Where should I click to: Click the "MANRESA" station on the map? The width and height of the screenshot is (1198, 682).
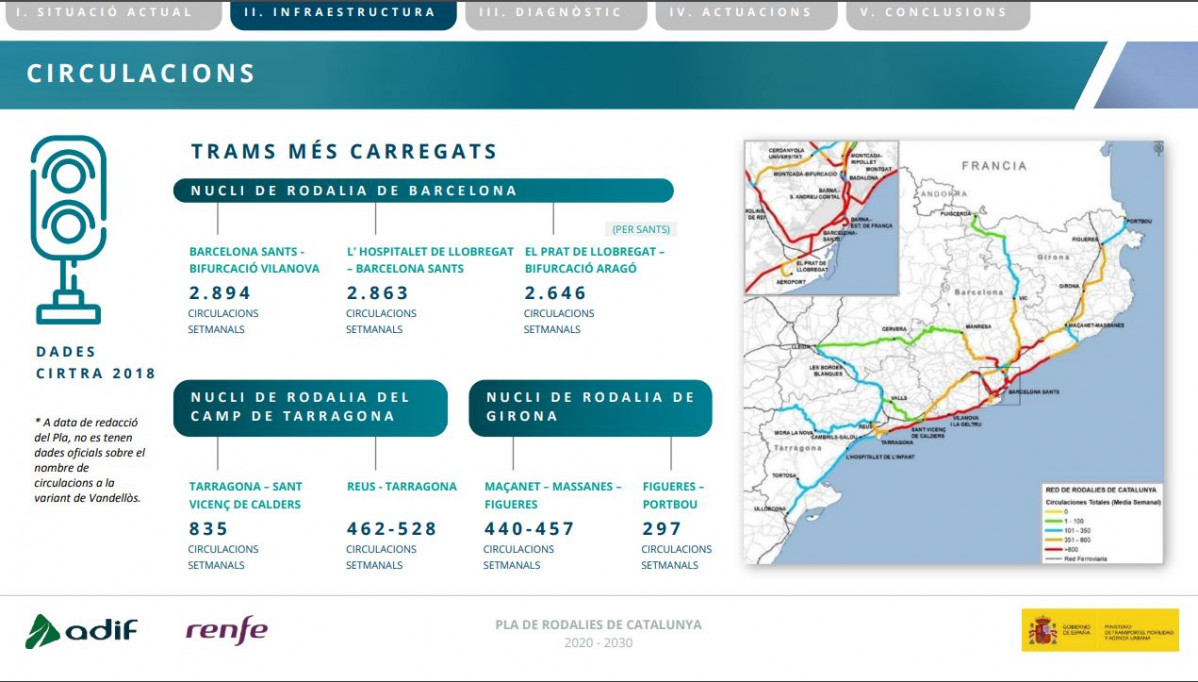(979, 326)
